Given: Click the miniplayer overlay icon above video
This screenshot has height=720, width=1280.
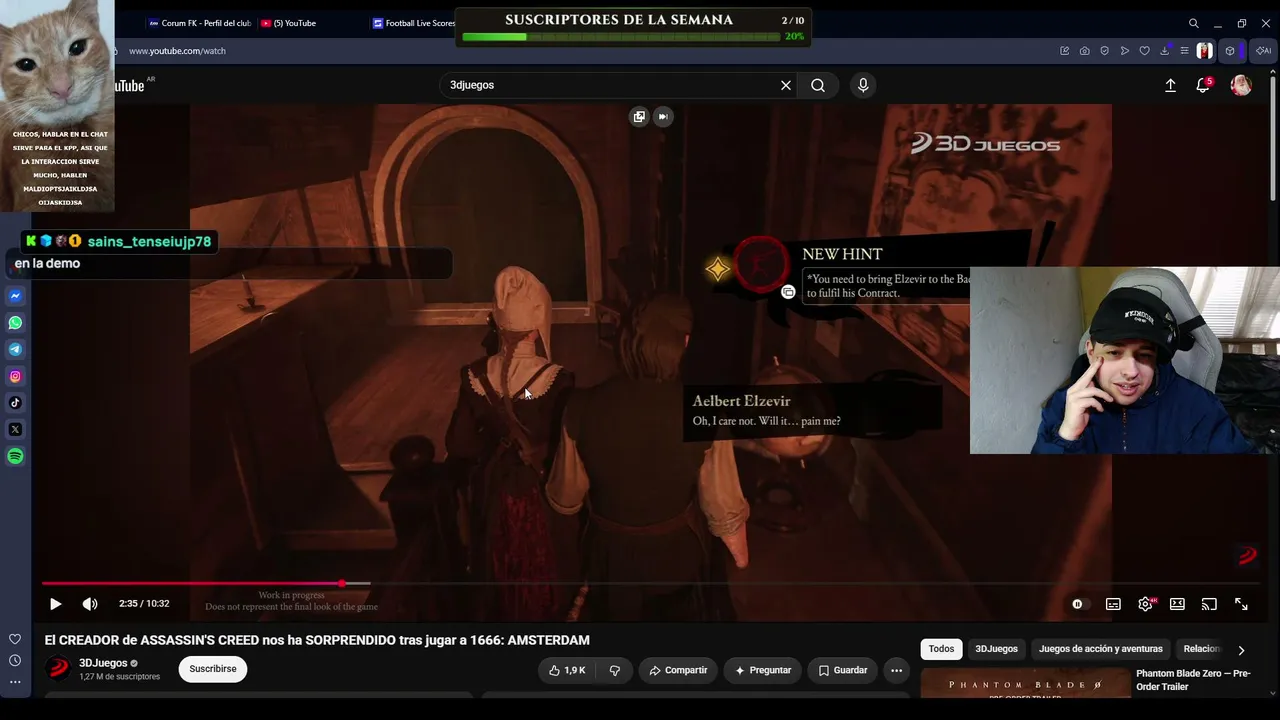Looking at the screenshot, I should point(639,117).
